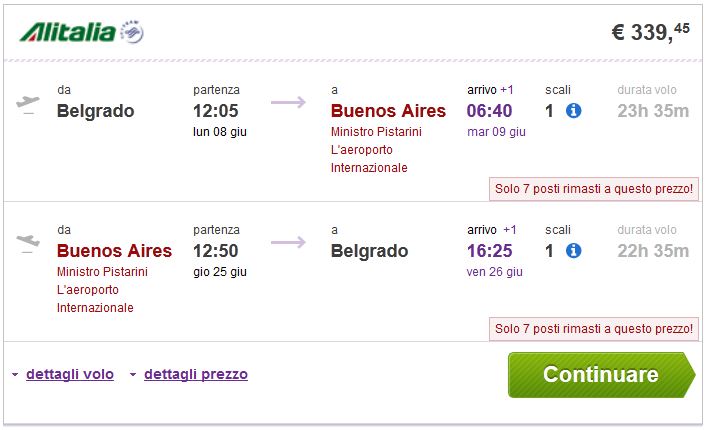
Task: Expand dettagli prezzo section
Action: (x=195, y=375)
